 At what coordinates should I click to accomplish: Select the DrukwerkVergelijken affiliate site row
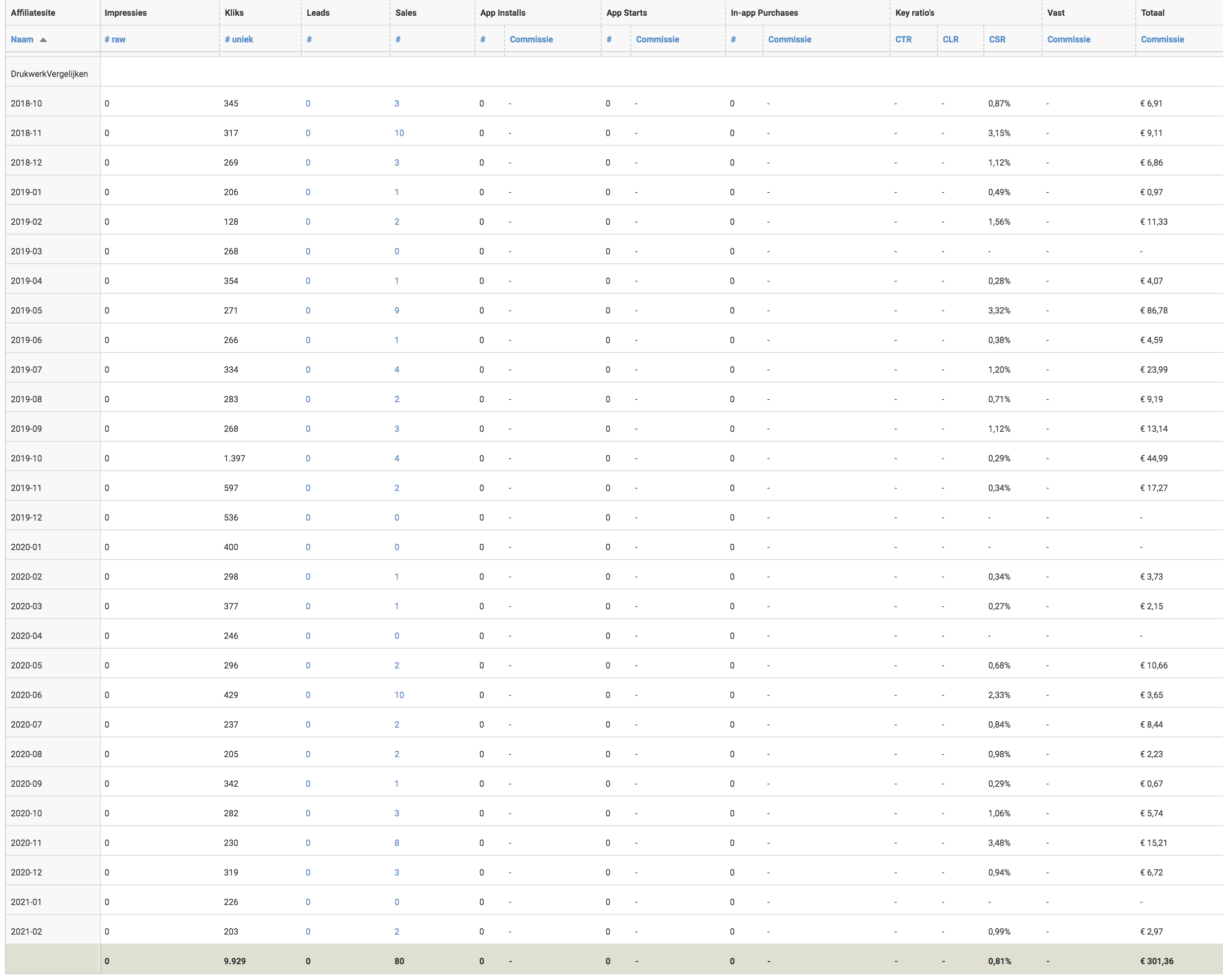click(49, 74)
